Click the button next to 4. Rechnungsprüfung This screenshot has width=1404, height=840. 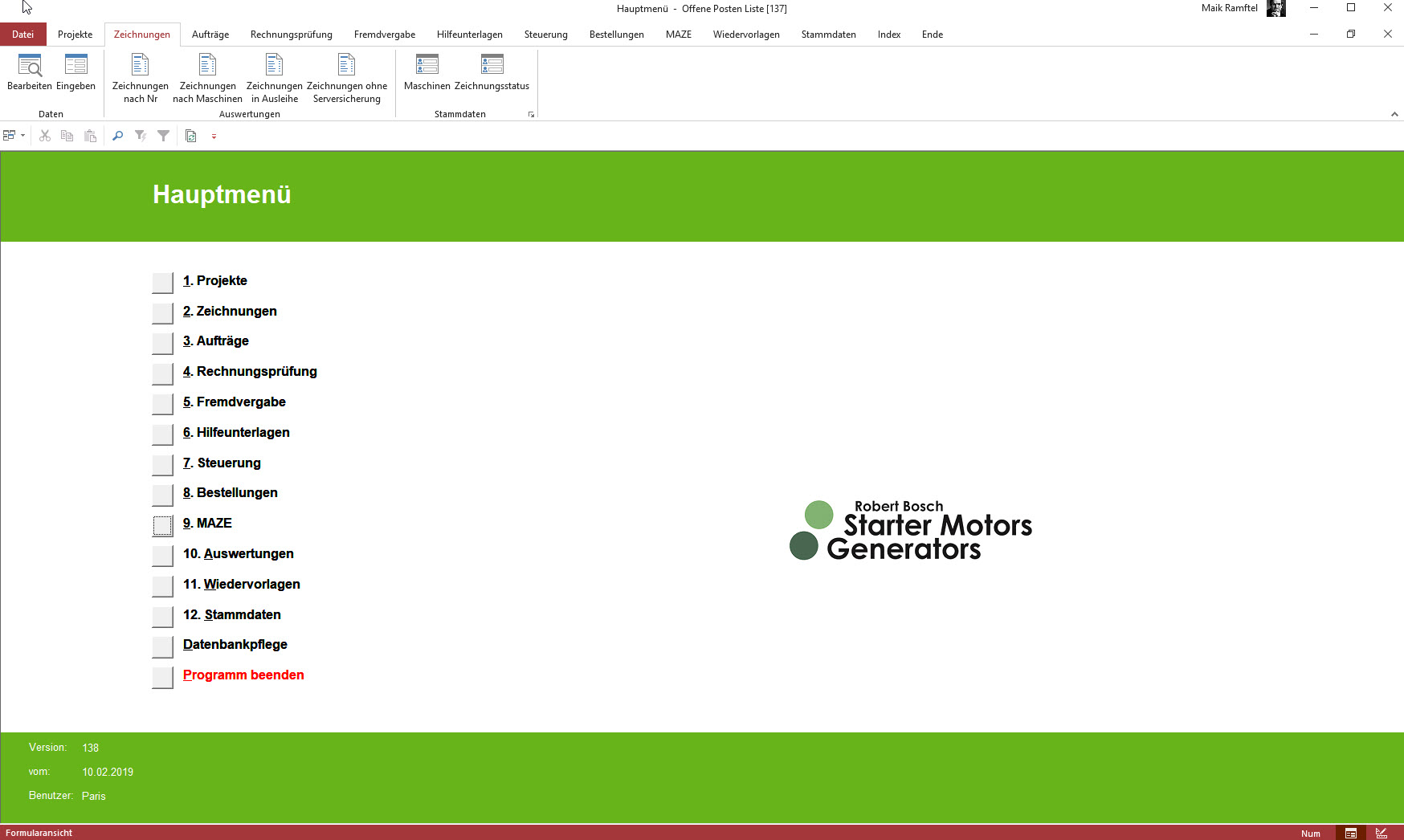[x=162, y=373]
